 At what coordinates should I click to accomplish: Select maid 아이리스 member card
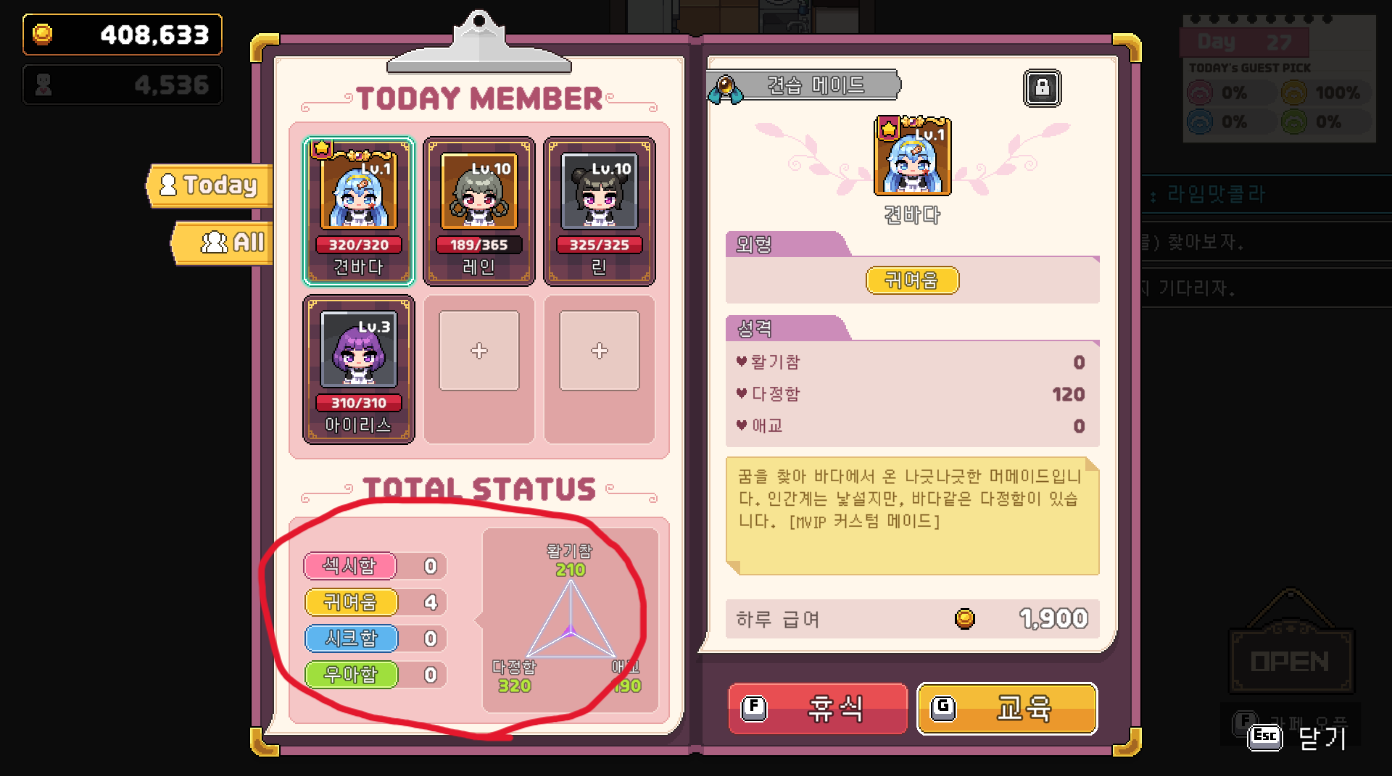[359, 369]
